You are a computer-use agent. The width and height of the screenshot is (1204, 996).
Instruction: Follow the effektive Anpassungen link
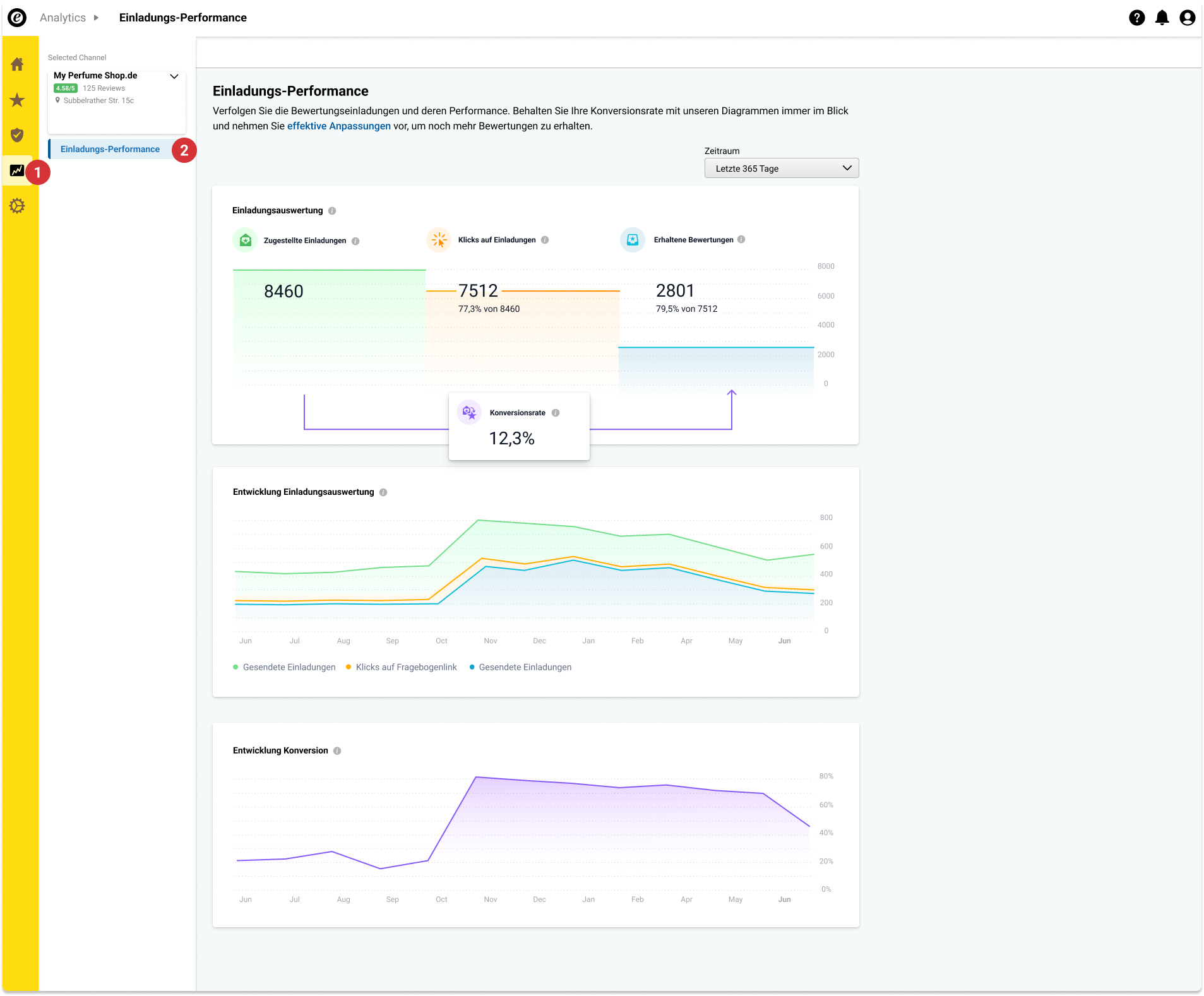(338, 126)
